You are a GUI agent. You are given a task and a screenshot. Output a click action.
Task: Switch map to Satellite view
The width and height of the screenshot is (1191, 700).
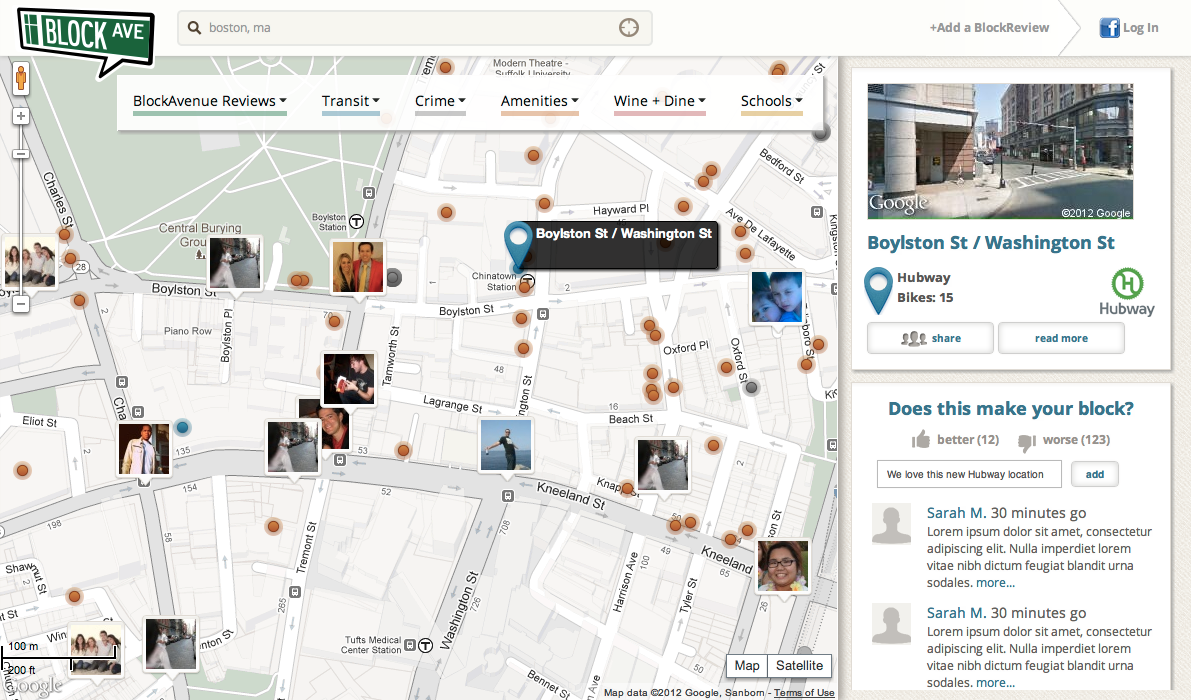799,666
